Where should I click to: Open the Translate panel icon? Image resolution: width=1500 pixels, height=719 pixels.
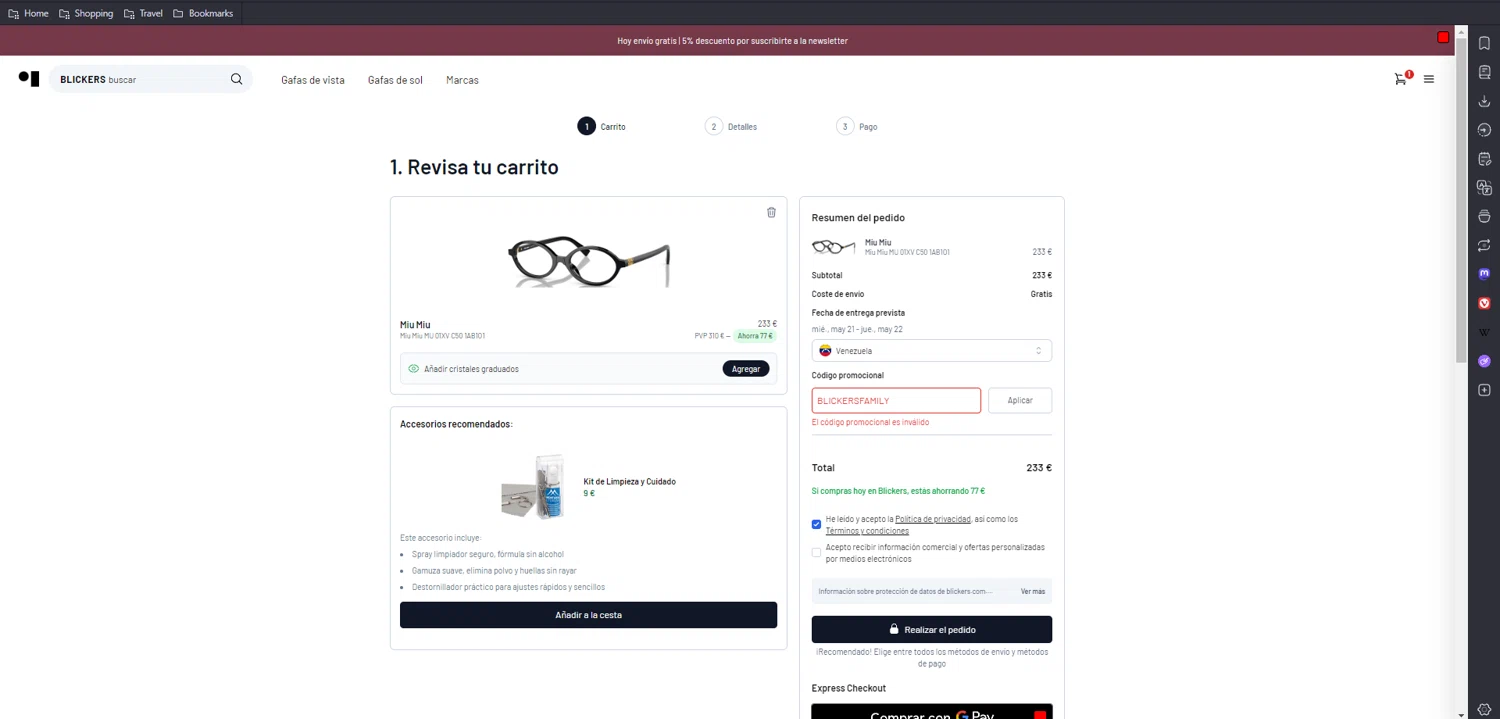[1485, 188]
